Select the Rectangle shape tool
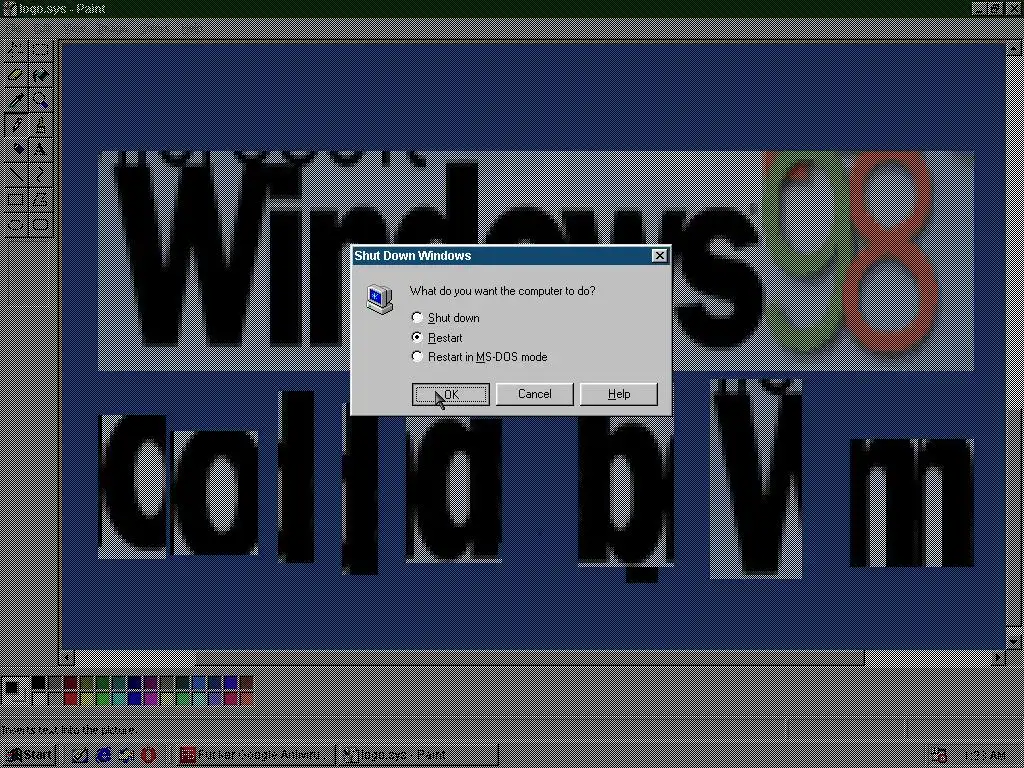Viewport: 1024px width, 768px height. click(16, 199)
